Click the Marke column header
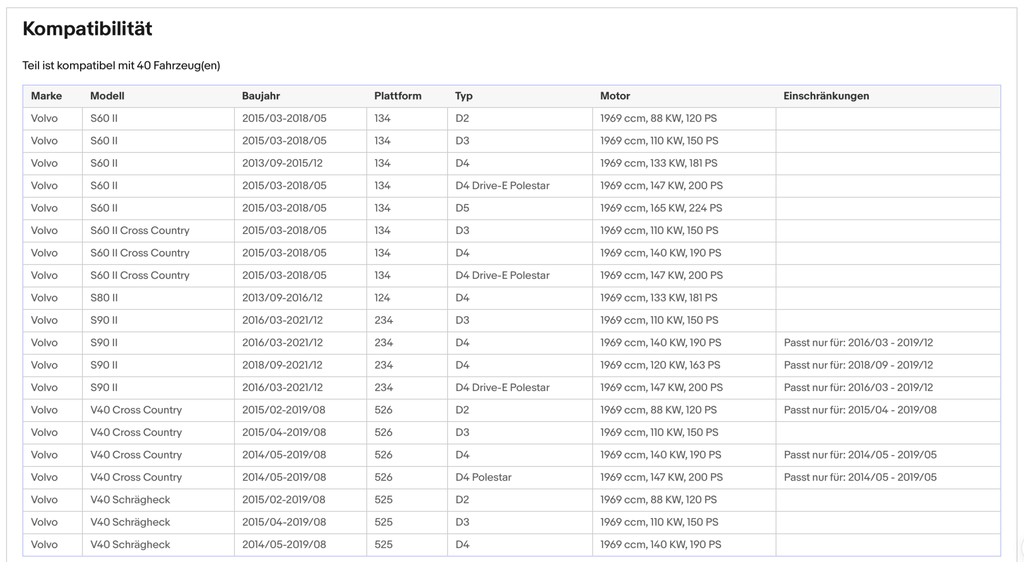This screenshot has height=562, width=1024. point(46,96)
